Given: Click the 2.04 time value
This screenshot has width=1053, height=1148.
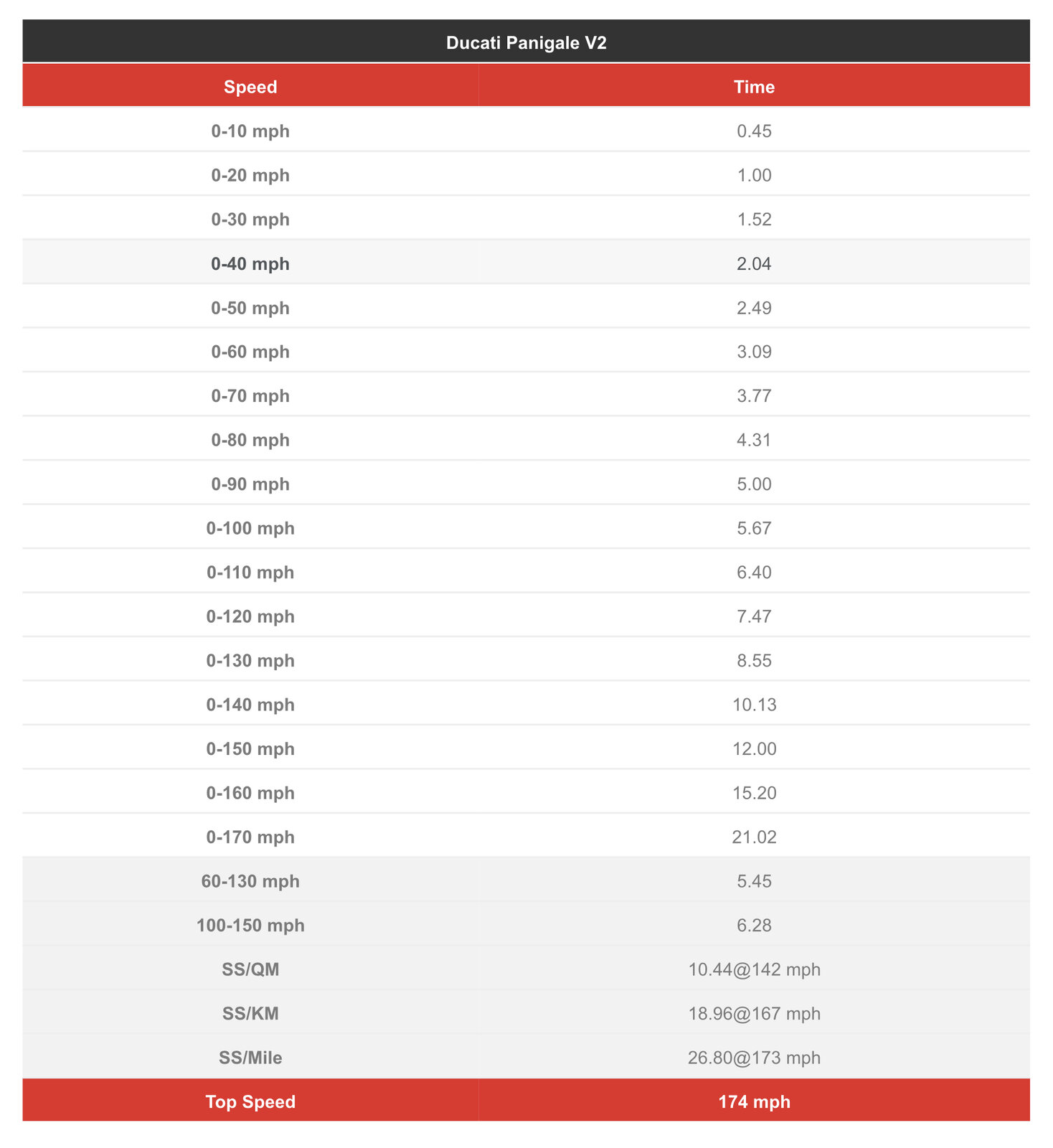Looking at the screenshot, I should [x=754, y=263].
